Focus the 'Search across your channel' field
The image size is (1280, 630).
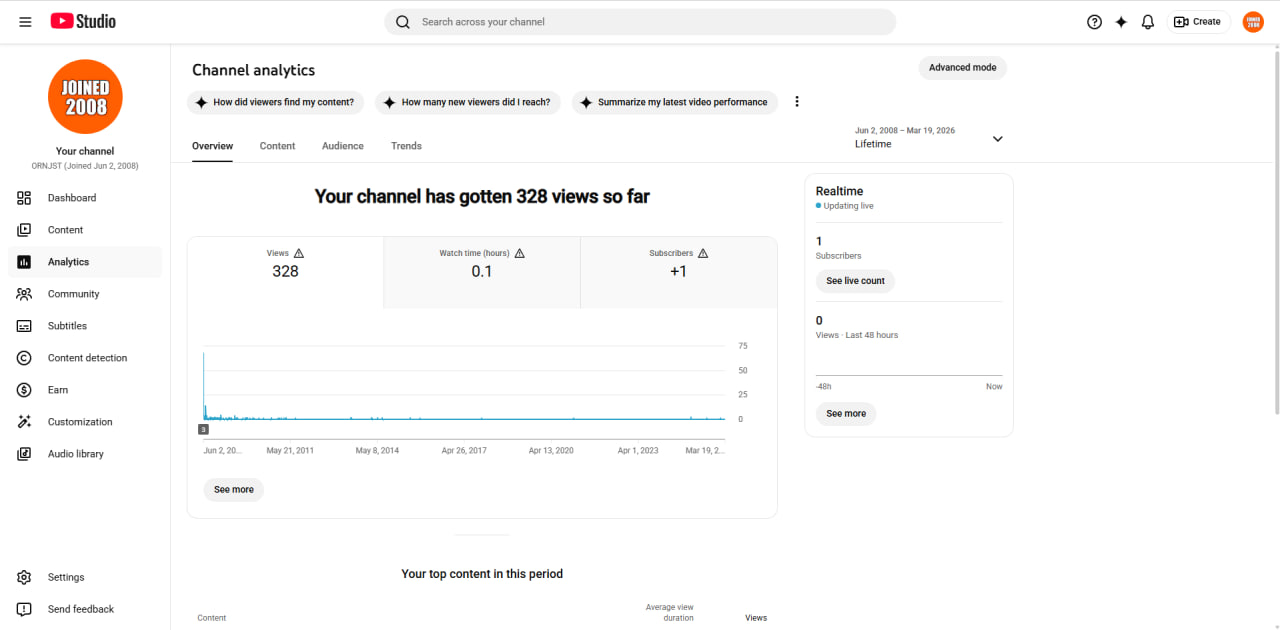point(640,22)
